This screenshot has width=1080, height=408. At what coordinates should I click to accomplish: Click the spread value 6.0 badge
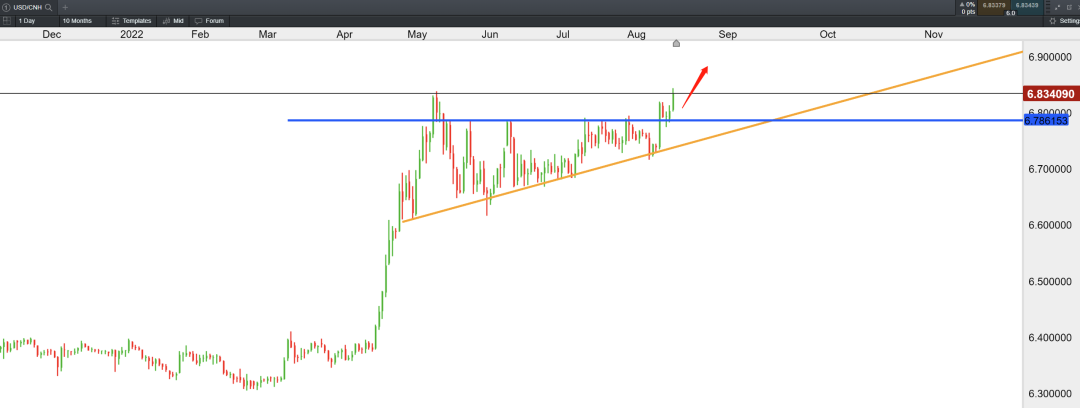pos(1010,13)
